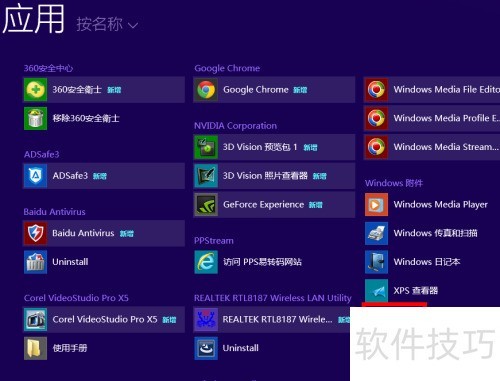The height and width of the screenshot is (381, 500).
Task: Select the Corel VideoStudio Pro X5 heading
Action: click(x=76, y=298)
